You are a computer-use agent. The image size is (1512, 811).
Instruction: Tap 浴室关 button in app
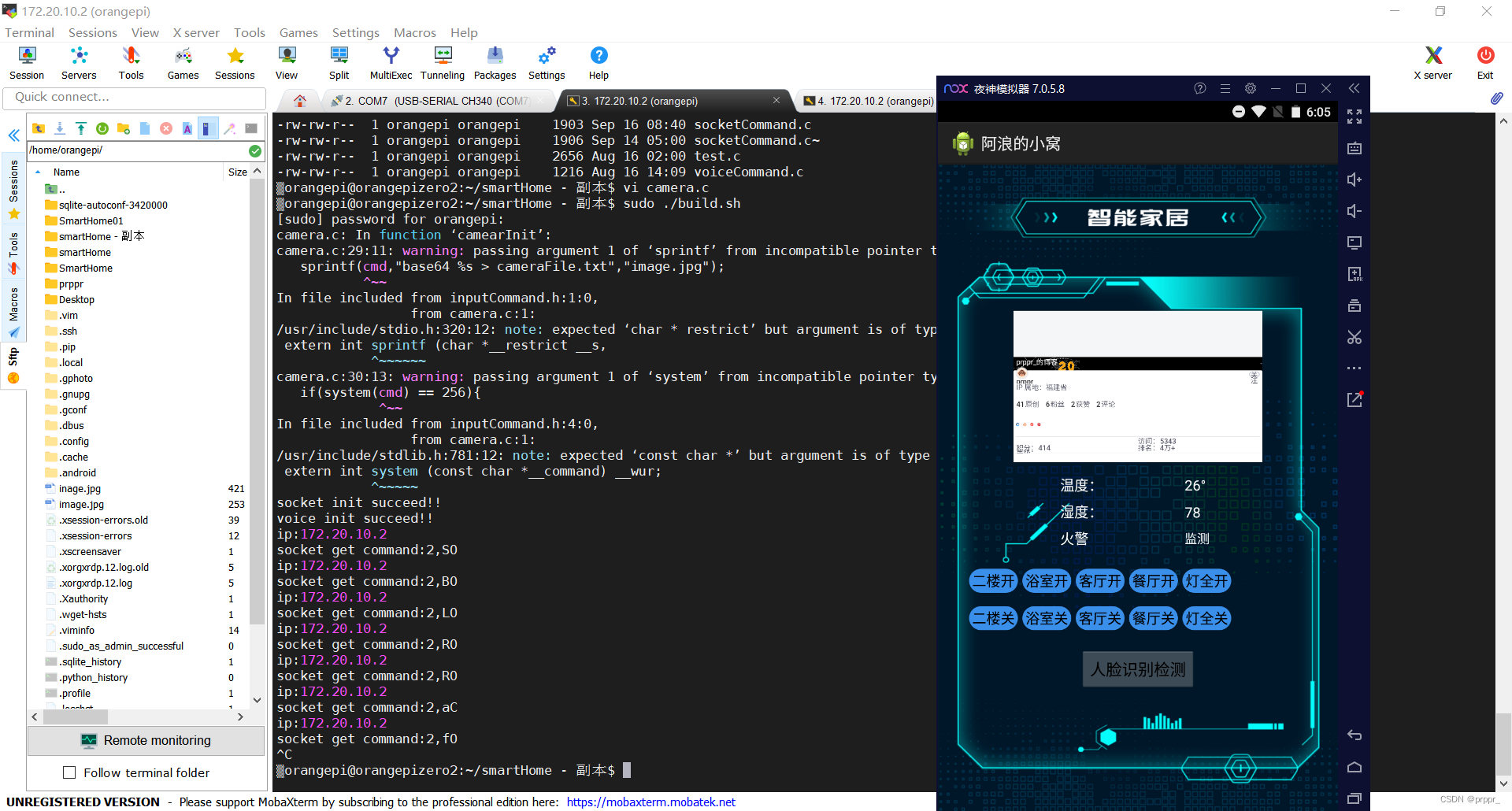pos(1047,618)
